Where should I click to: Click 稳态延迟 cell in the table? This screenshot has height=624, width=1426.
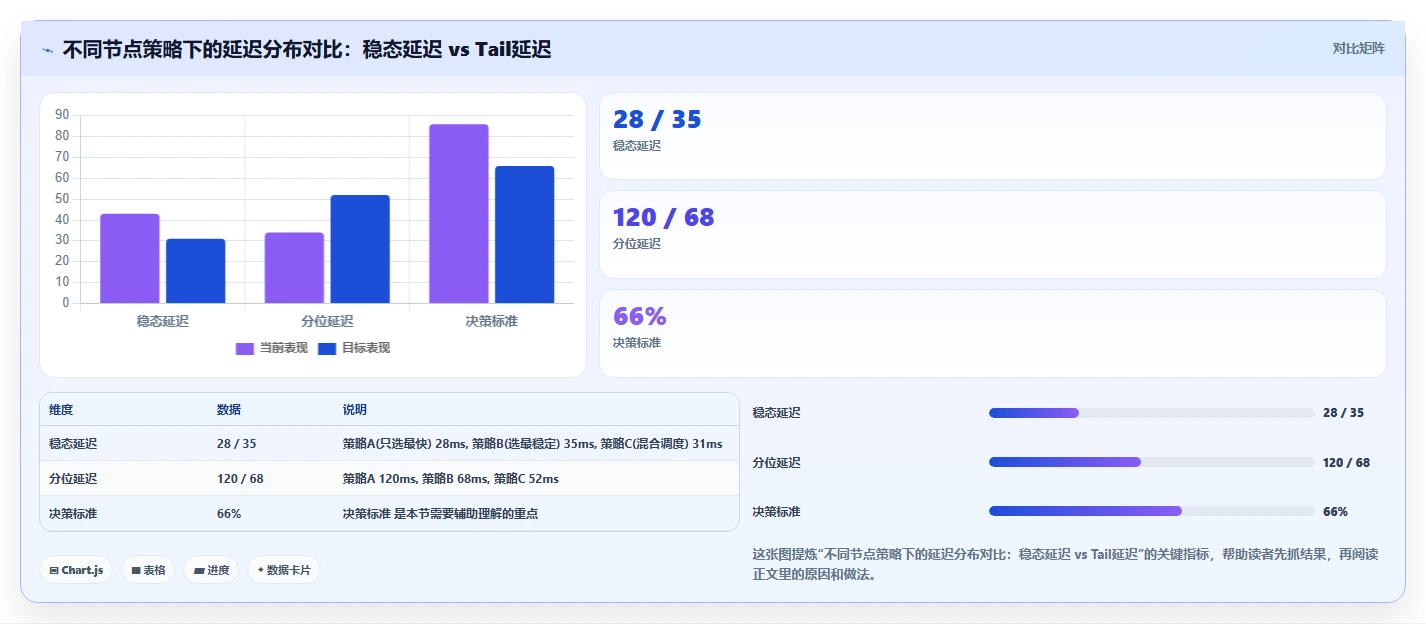(73, 444)
